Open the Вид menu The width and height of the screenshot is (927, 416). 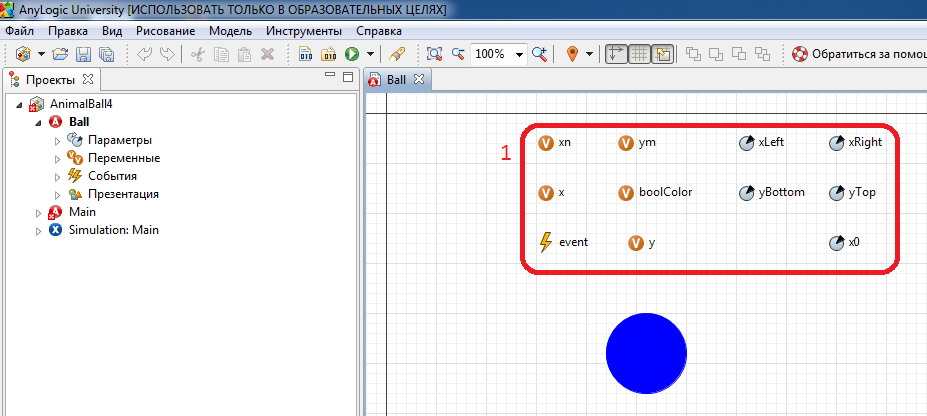tap(112, 31)
